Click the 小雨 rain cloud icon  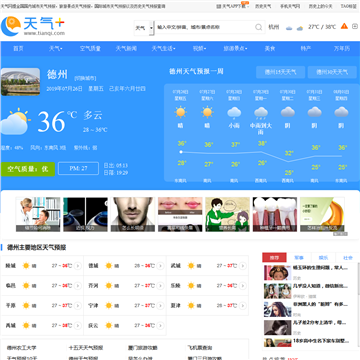pyautogui.click(x=234, y=113)
